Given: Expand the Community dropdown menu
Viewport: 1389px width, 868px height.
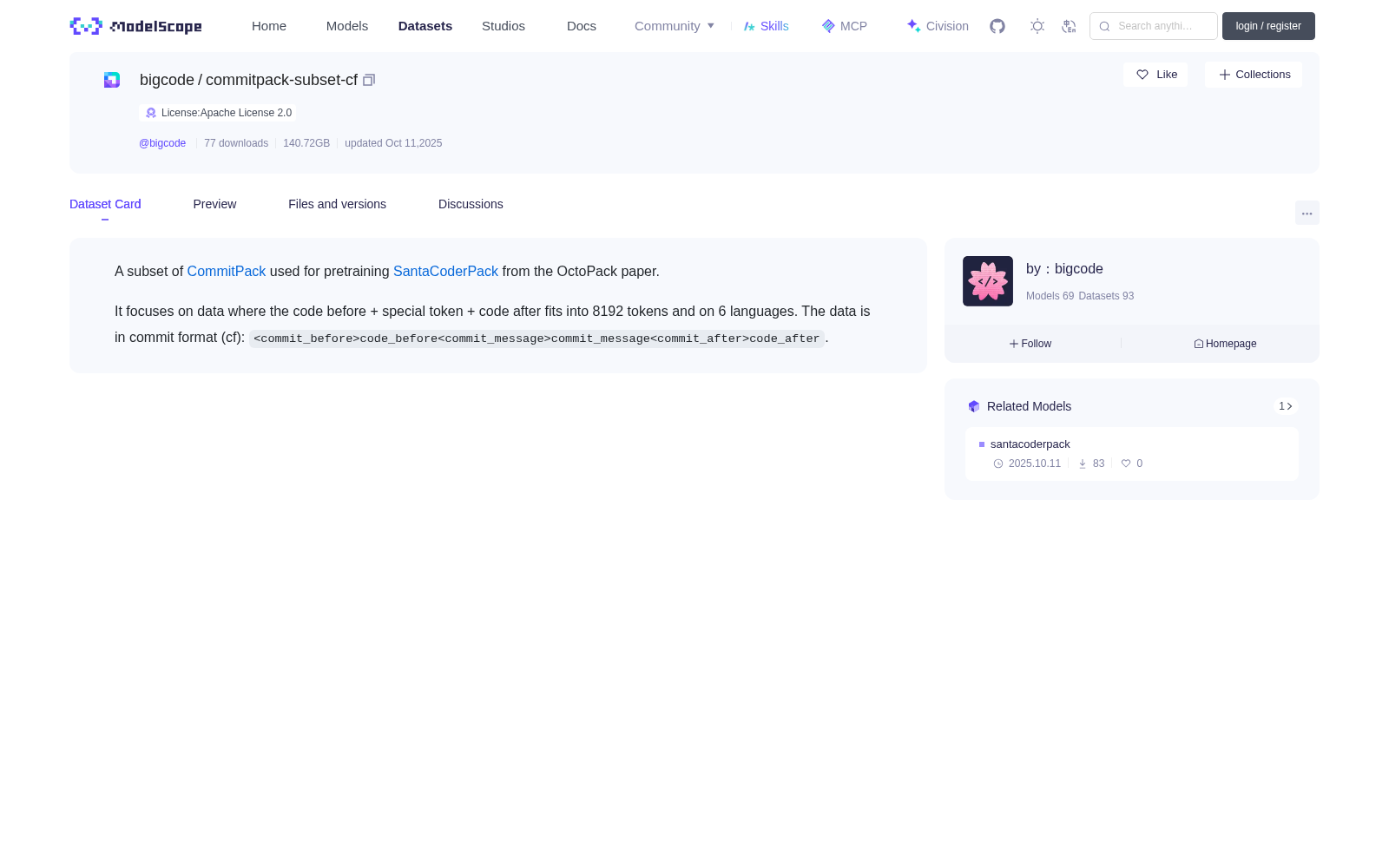Looking at the screenshot, I should [x=675, y=26].
